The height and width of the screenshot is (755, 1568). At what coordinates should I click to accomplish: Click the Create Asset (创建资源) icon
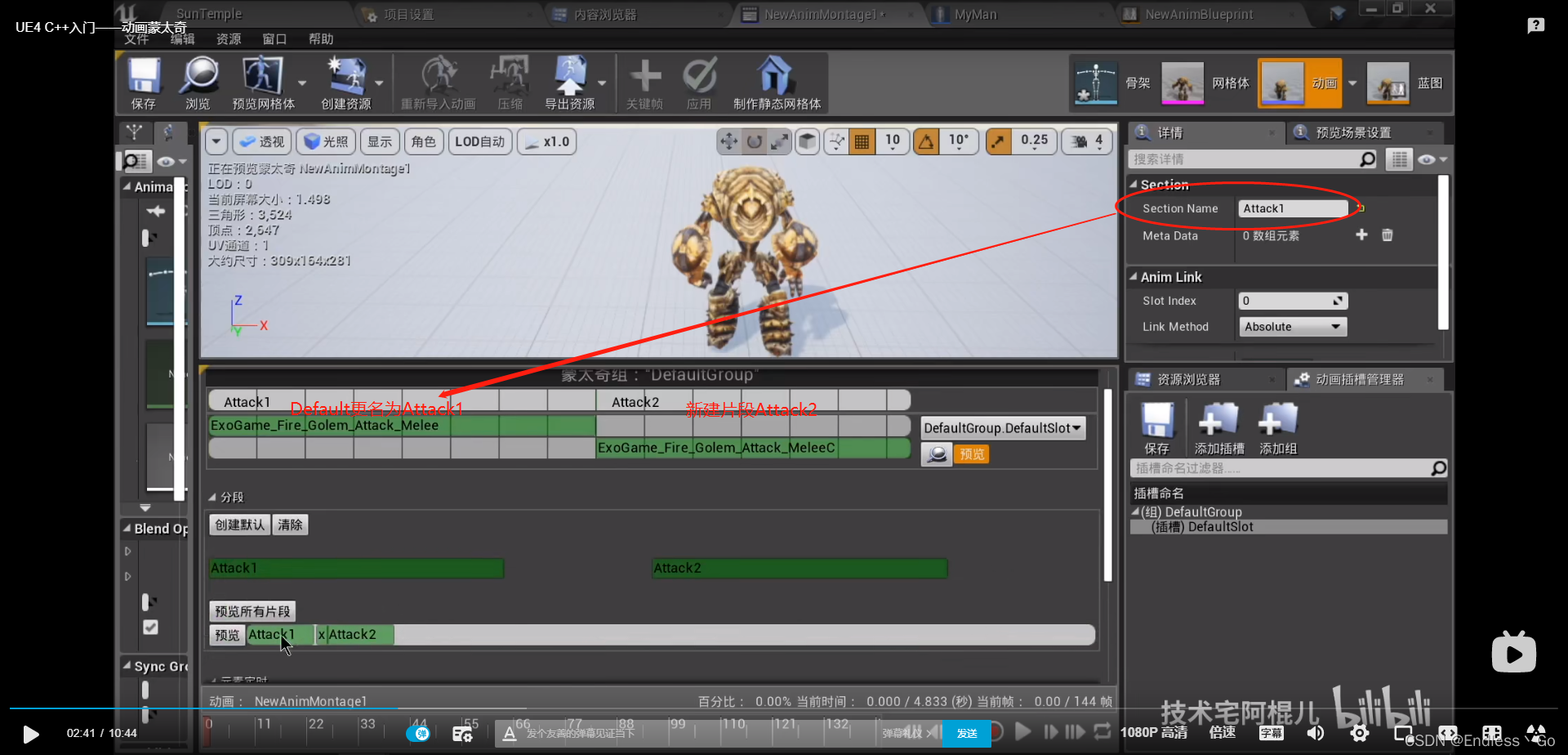click(x=346, y=83)
